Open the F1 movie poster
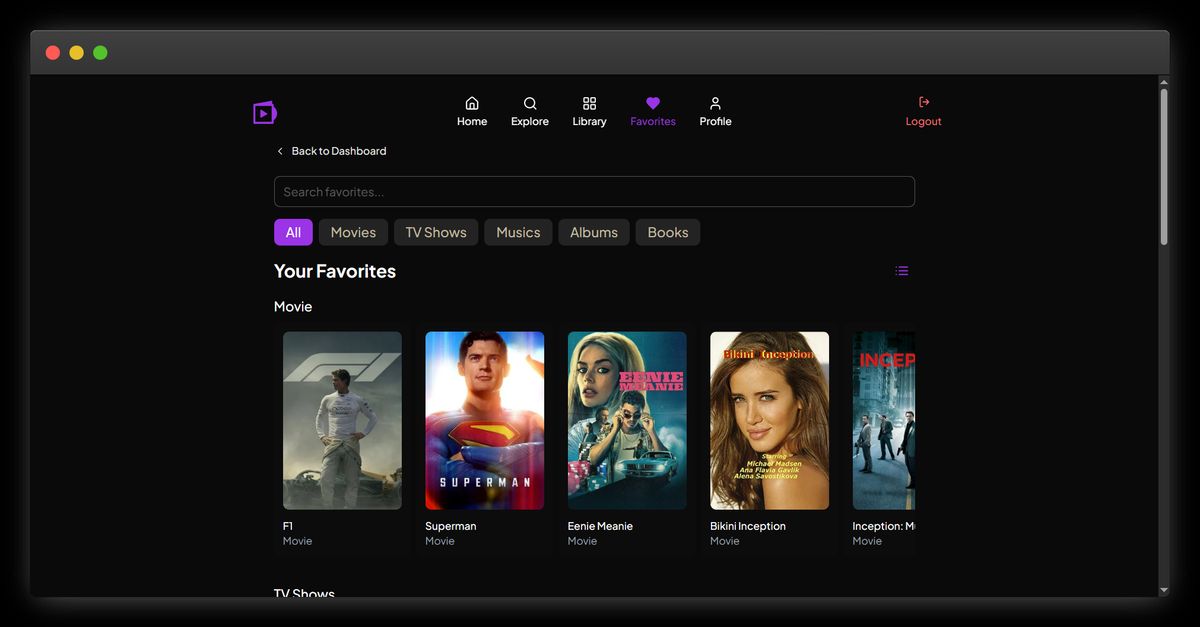Image resolution: width=1200 pixels, height=627 pixels. click(x=342, y=420)
